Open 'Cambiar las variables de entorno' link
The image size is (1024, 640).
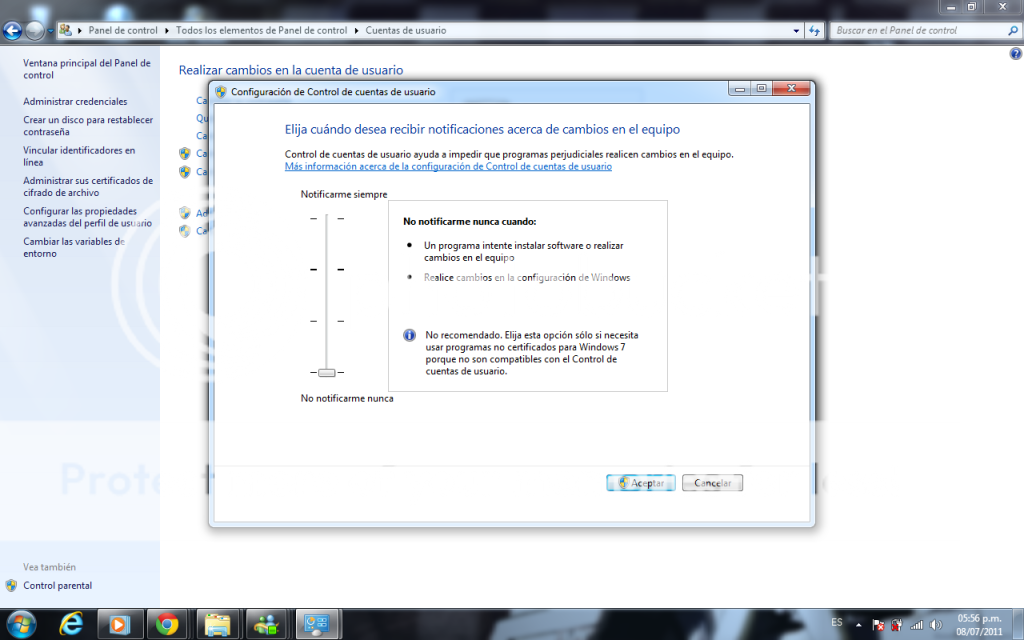click(x=74, y=248)
